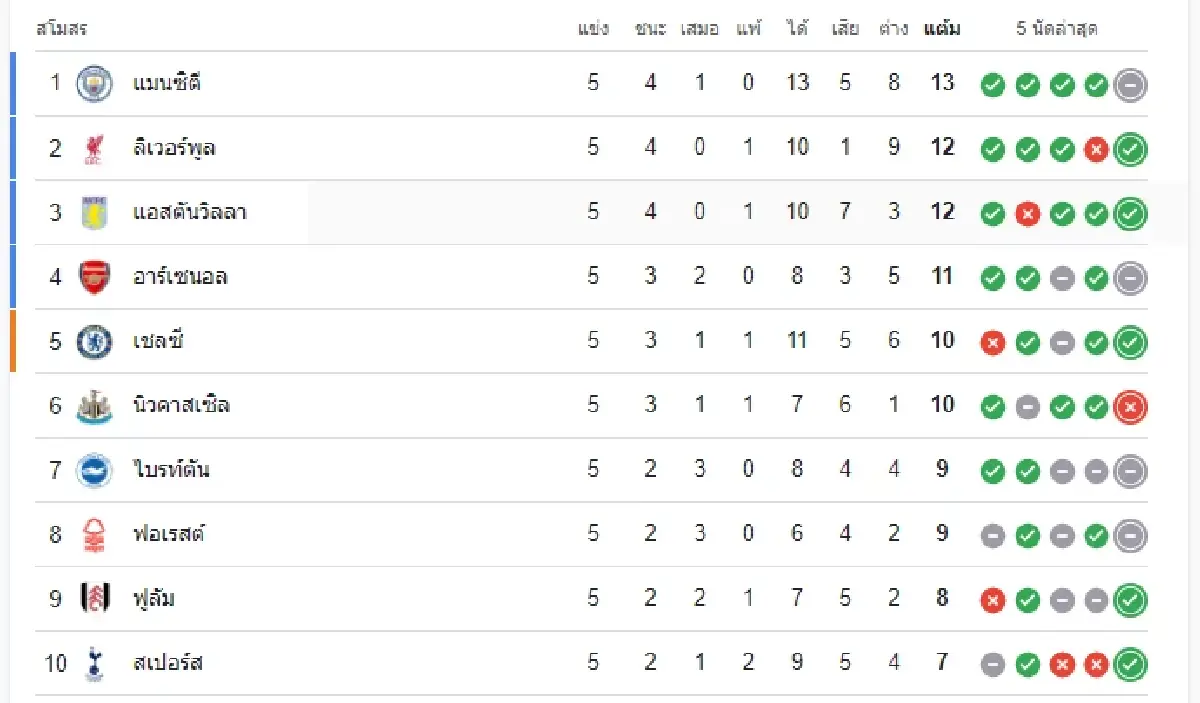The height and width of the screenshot is (703, 1200).
Task: Click Liverpool's latest green win indicator
Action: point(1131,150)
